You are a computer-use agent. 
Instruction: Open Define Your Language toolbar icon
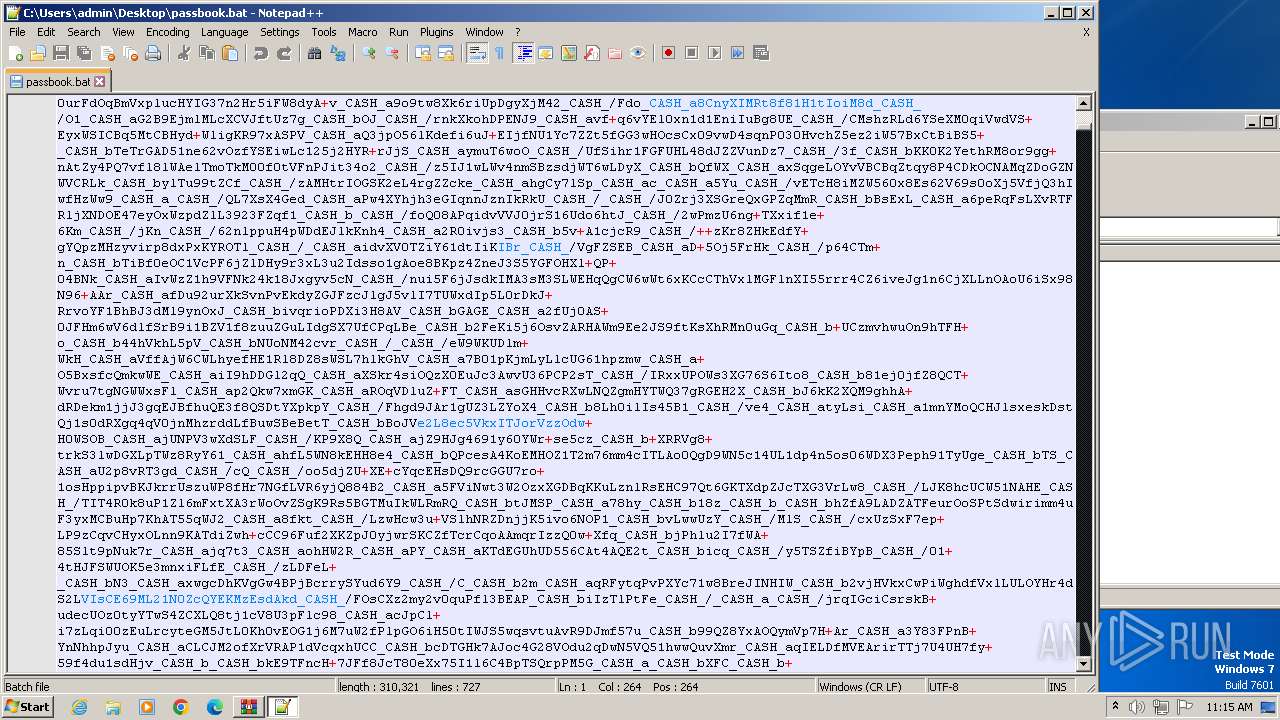546,53
